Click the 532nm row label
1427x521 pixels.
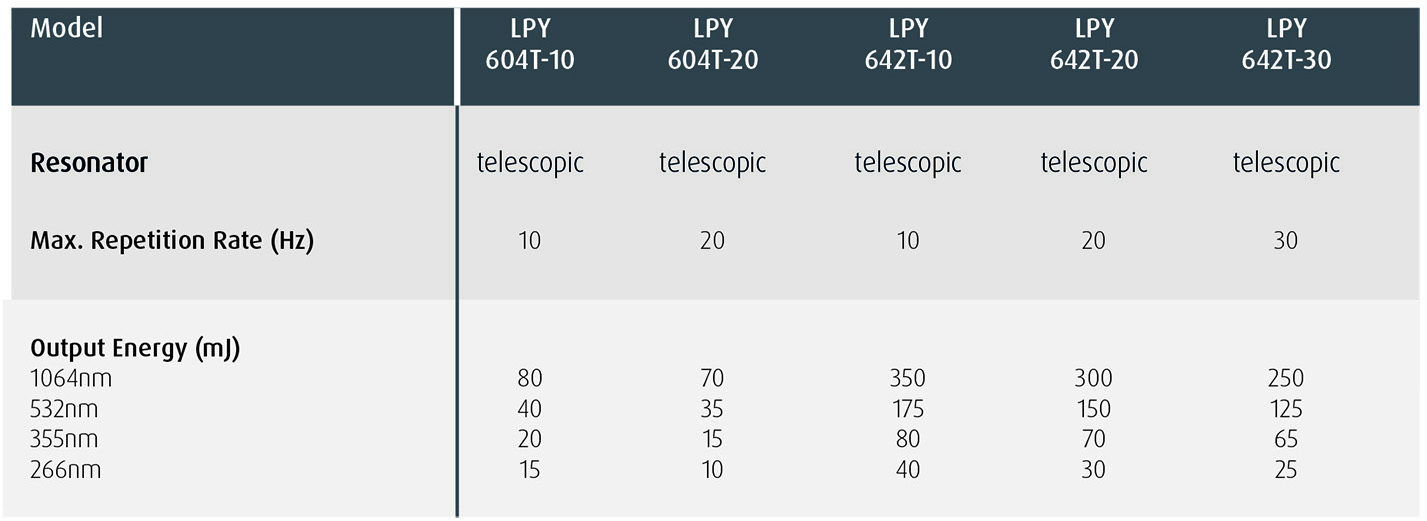click(65, 409)
